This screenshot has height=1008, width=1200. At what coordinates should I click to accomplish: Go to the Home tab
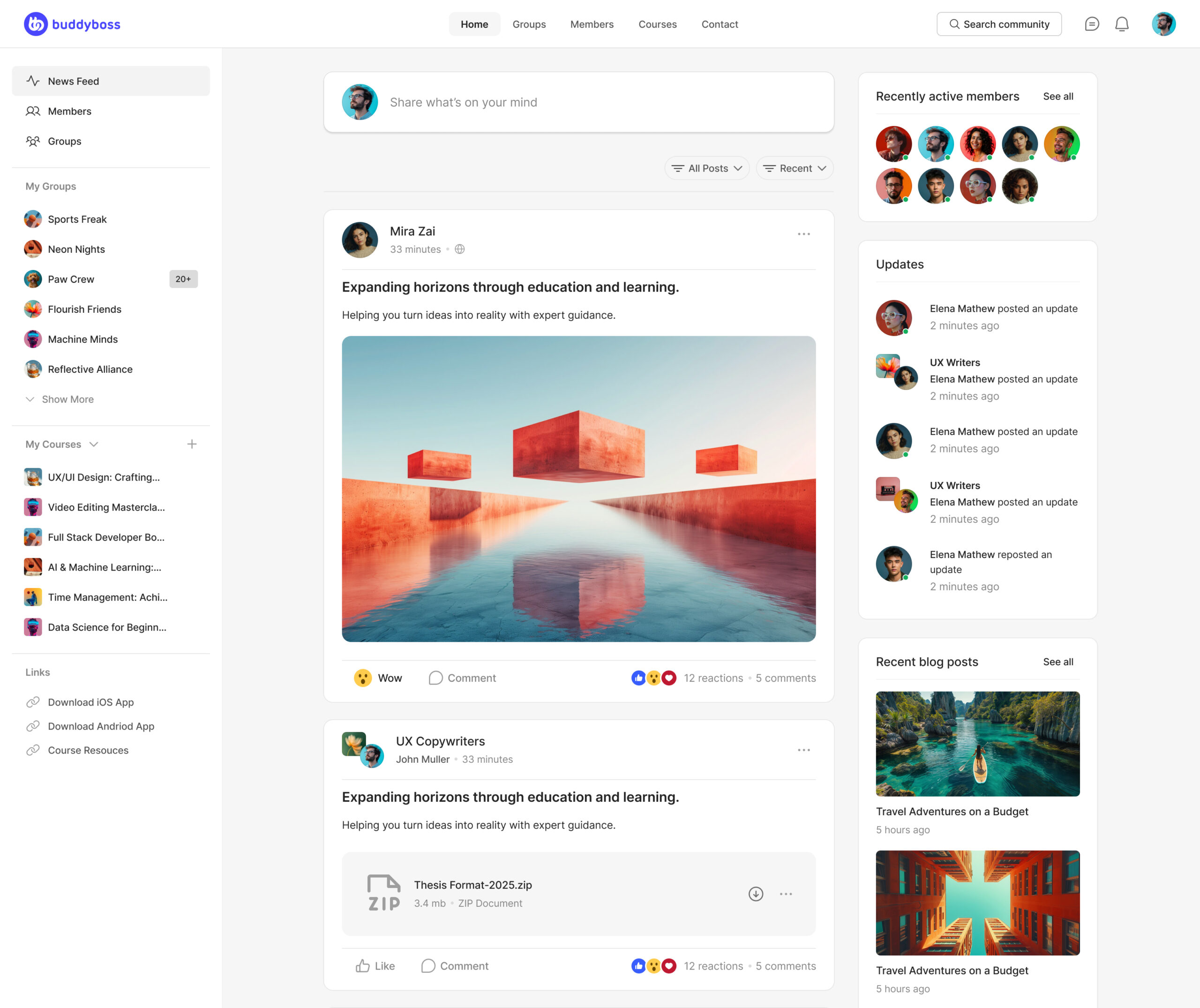[x=474, y=24]
